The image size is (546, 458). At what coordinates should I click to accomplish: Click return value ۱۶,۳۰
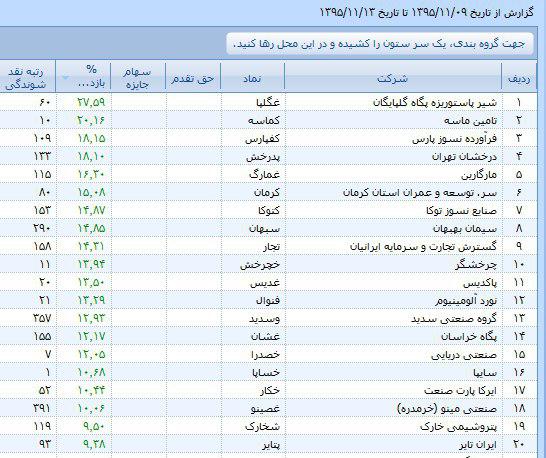91,174
